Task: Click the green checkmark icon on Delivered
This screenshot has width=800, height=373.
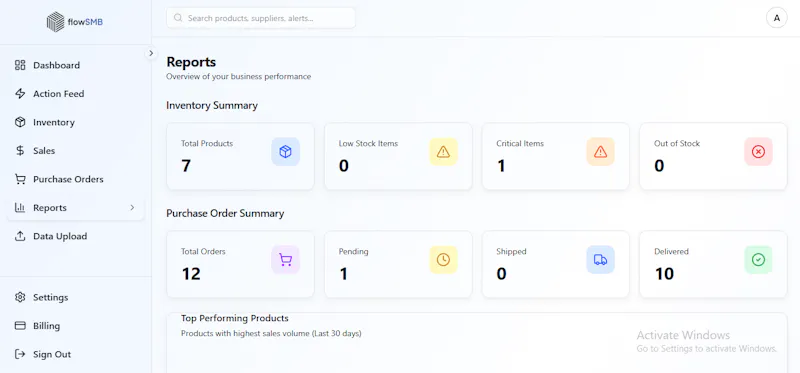Action: 758,260
